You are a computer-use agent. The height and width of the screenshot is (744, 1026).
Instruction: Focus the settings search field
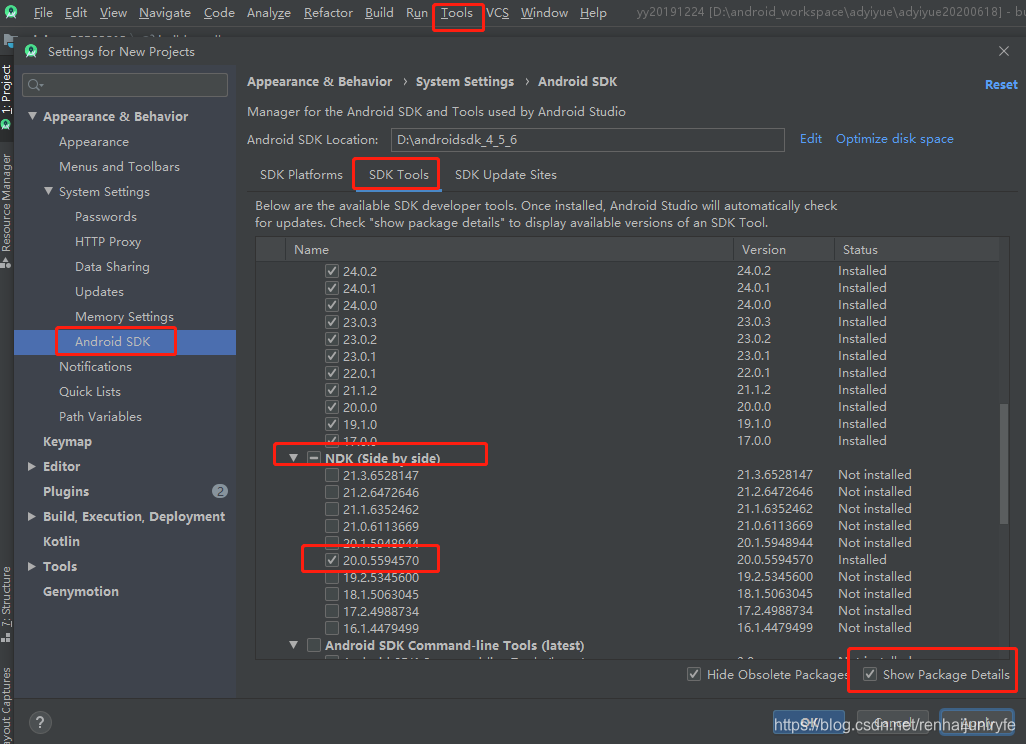[x=125, y=85]
